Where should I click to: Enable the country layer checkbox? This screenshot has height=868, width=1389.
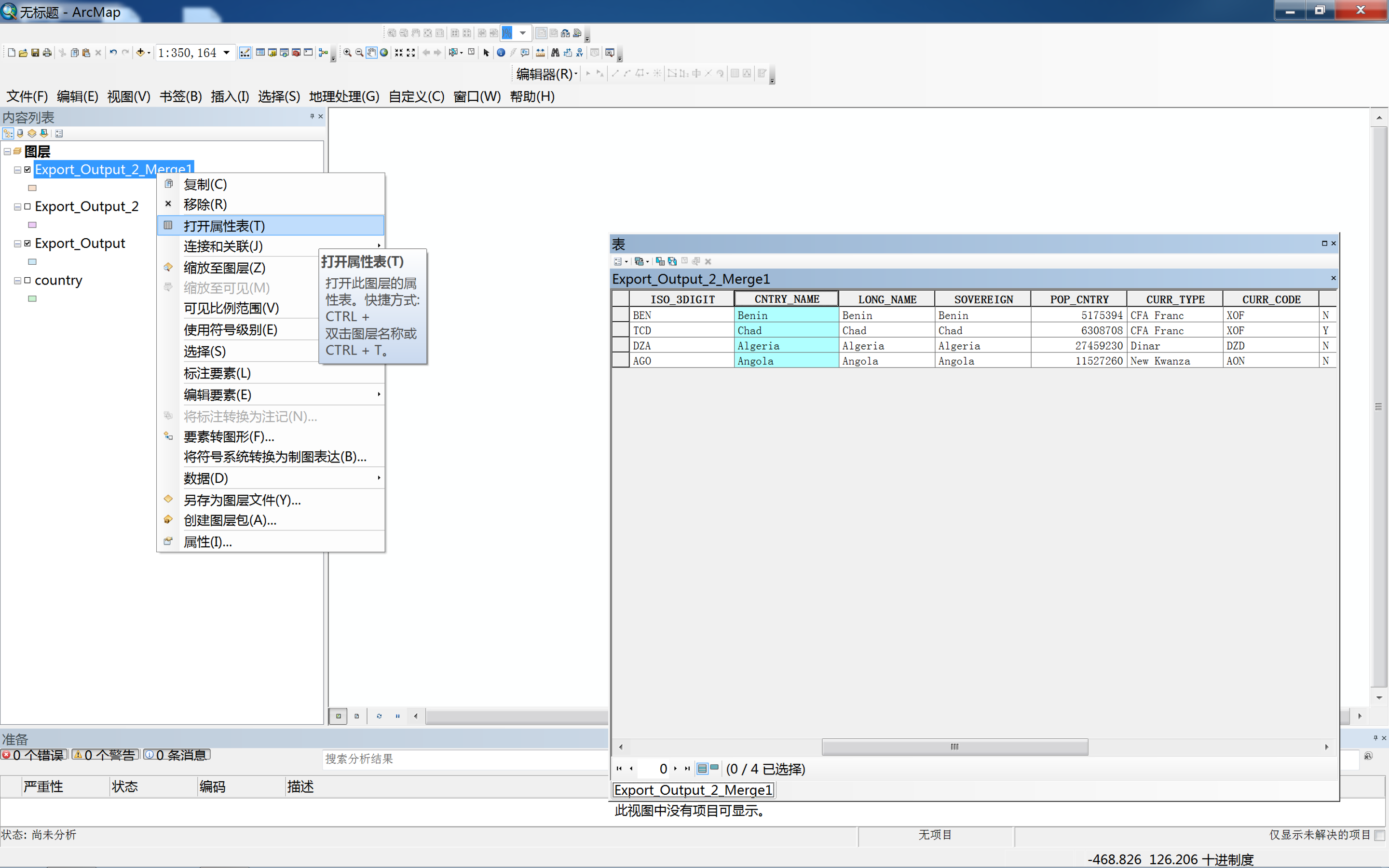coord(27,280)
